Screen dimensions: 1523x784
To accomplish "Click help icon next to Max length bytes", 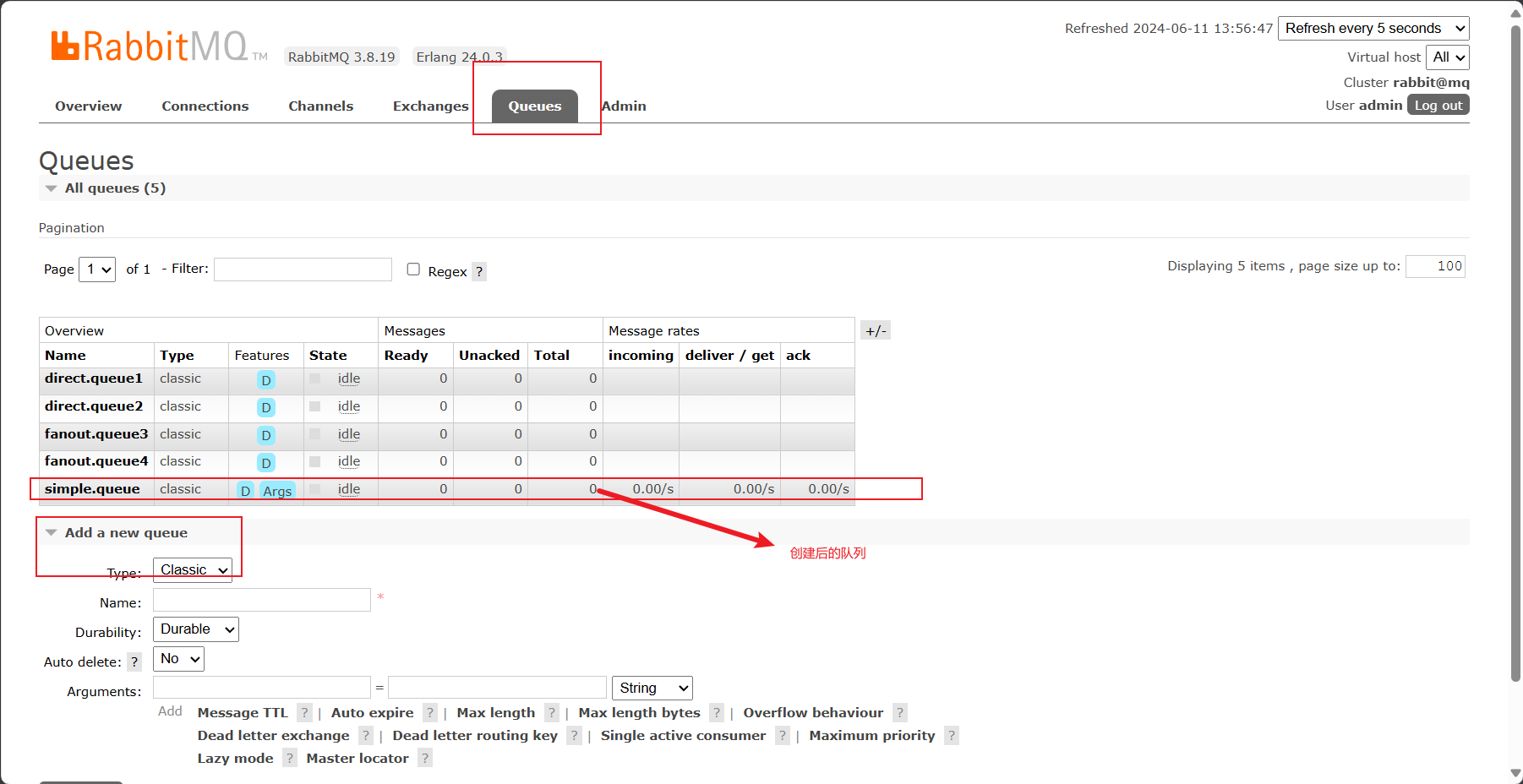I will (x=717, y=713).
